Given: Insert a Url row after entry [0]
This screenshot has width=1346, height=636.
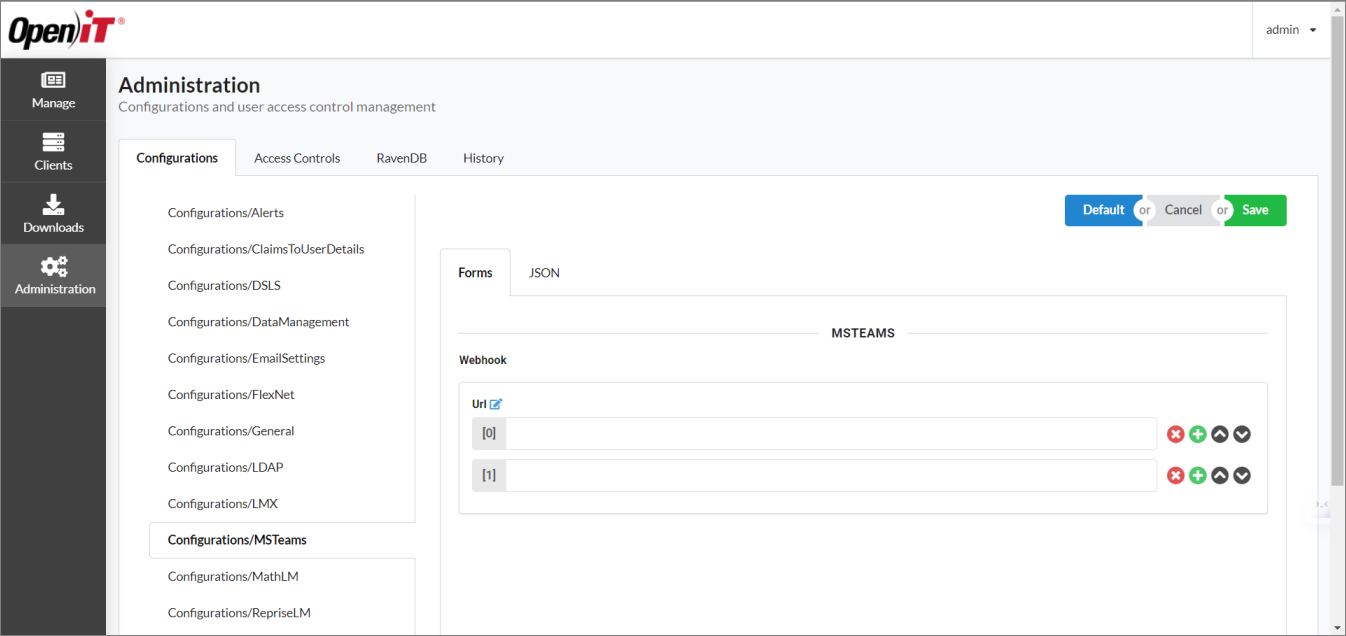Looking at the screenshot, I should point(1197,433).
